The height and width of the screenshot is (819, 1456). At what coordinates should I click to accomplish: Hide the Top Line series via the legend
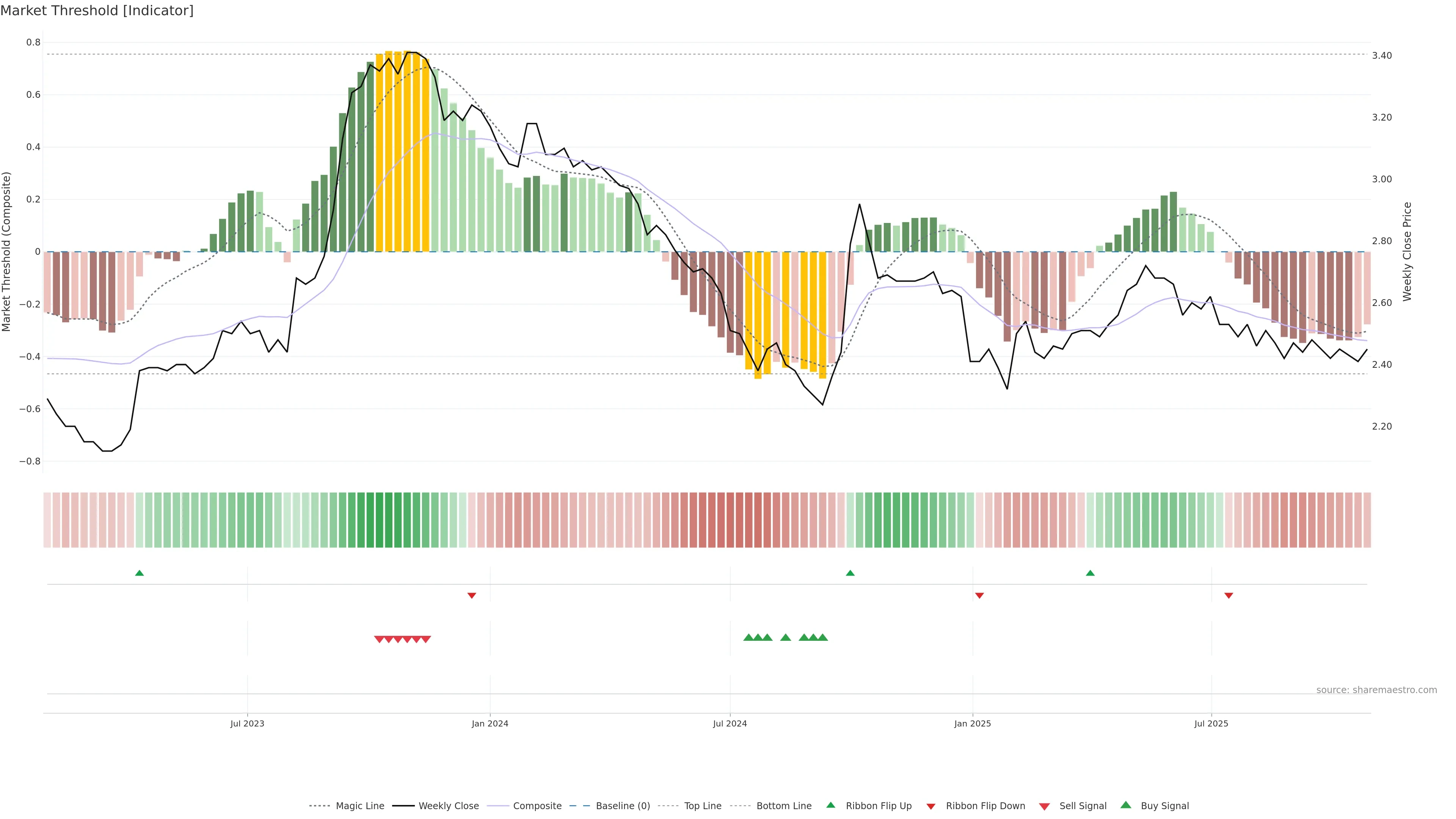[703, 806]
